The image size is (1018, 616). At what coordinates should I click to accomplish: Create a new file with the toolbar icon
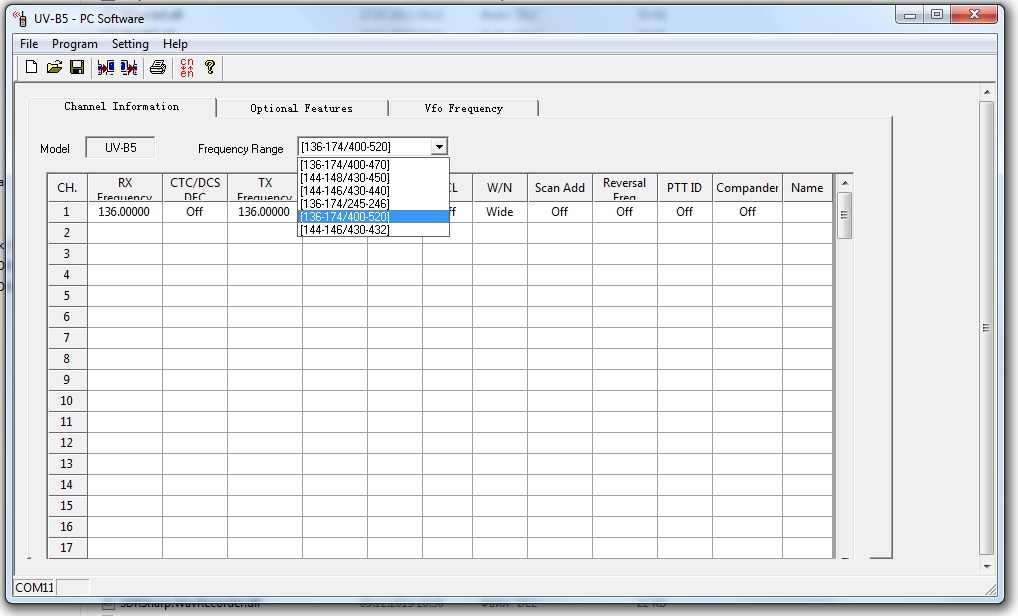pos(31,68)
